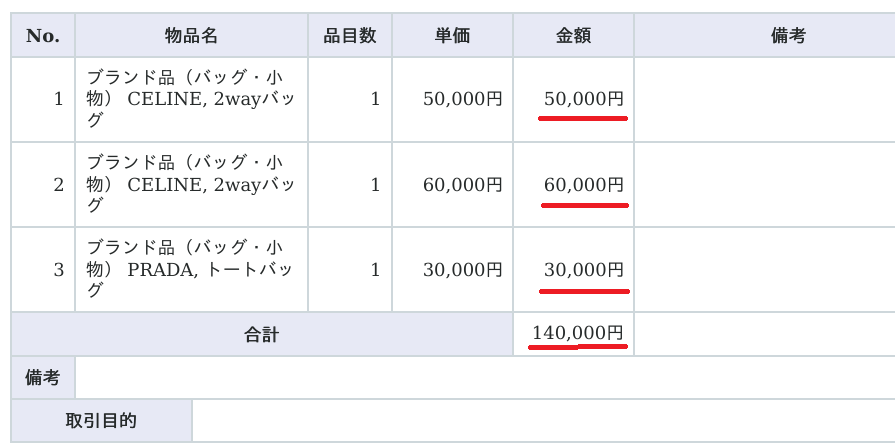Click the 取引目的 label cell
The height and width of the screenshot is (448, 895).
[x=101, y=421]
